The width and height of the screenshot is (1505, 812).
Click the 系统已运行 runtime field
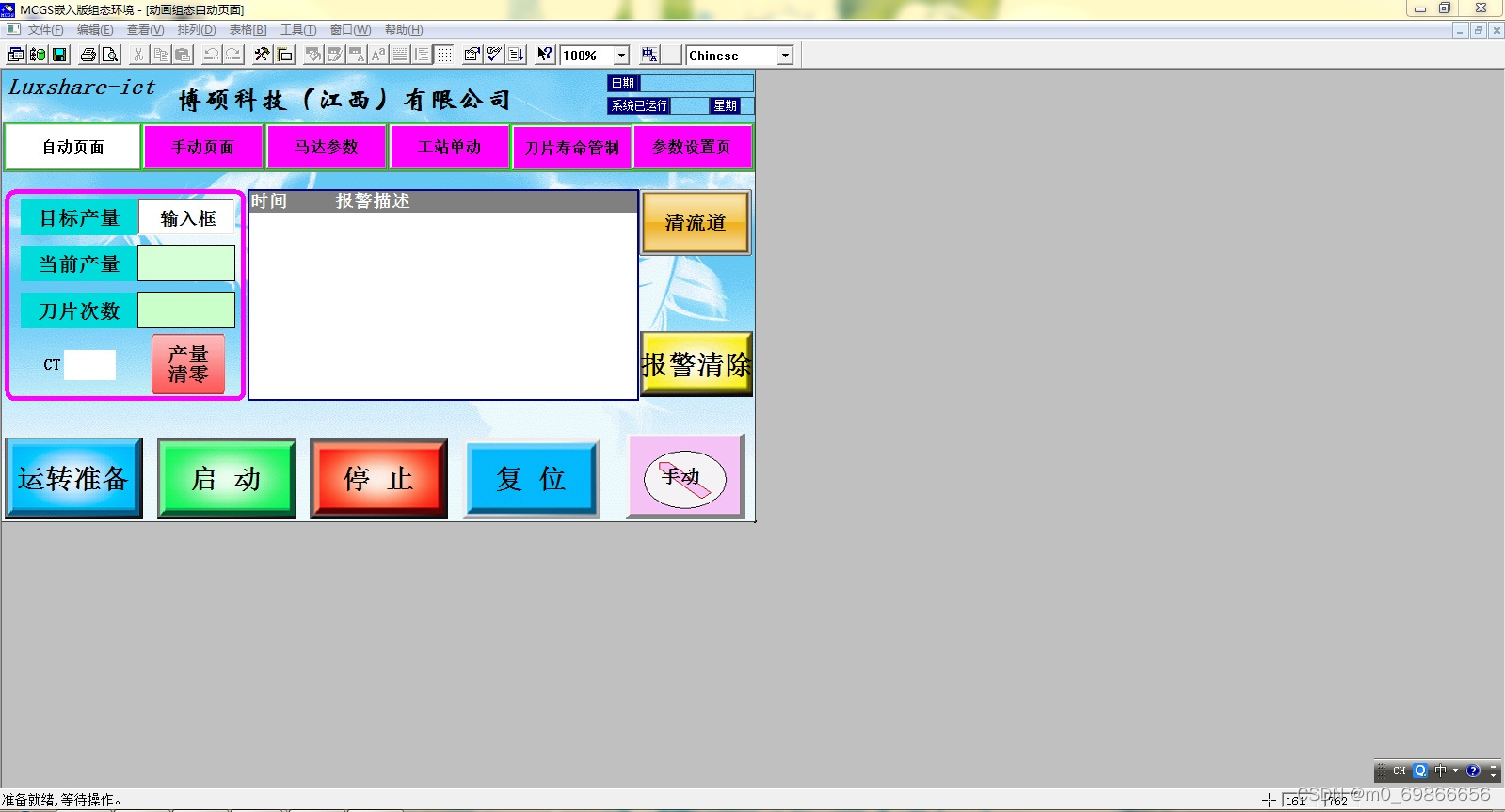tap(689, 105)
